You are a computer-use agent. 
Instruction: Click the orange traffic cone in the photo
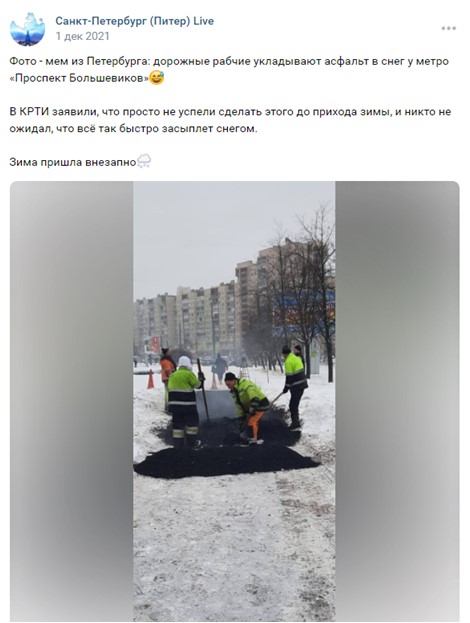[x=151, y=379]
